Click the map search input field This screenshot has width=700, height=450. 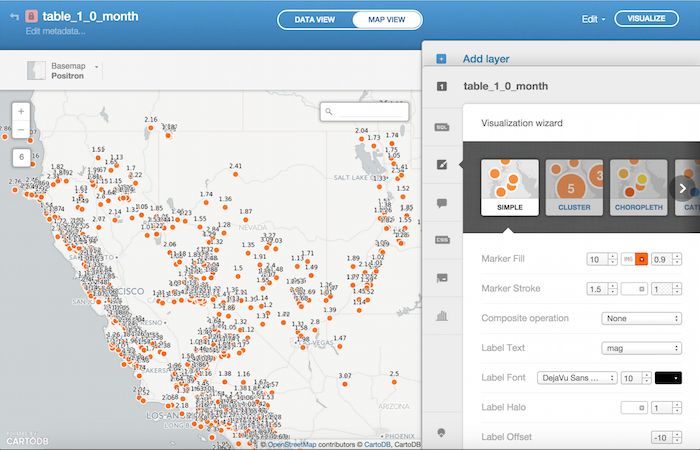click(x=364, y=112)
